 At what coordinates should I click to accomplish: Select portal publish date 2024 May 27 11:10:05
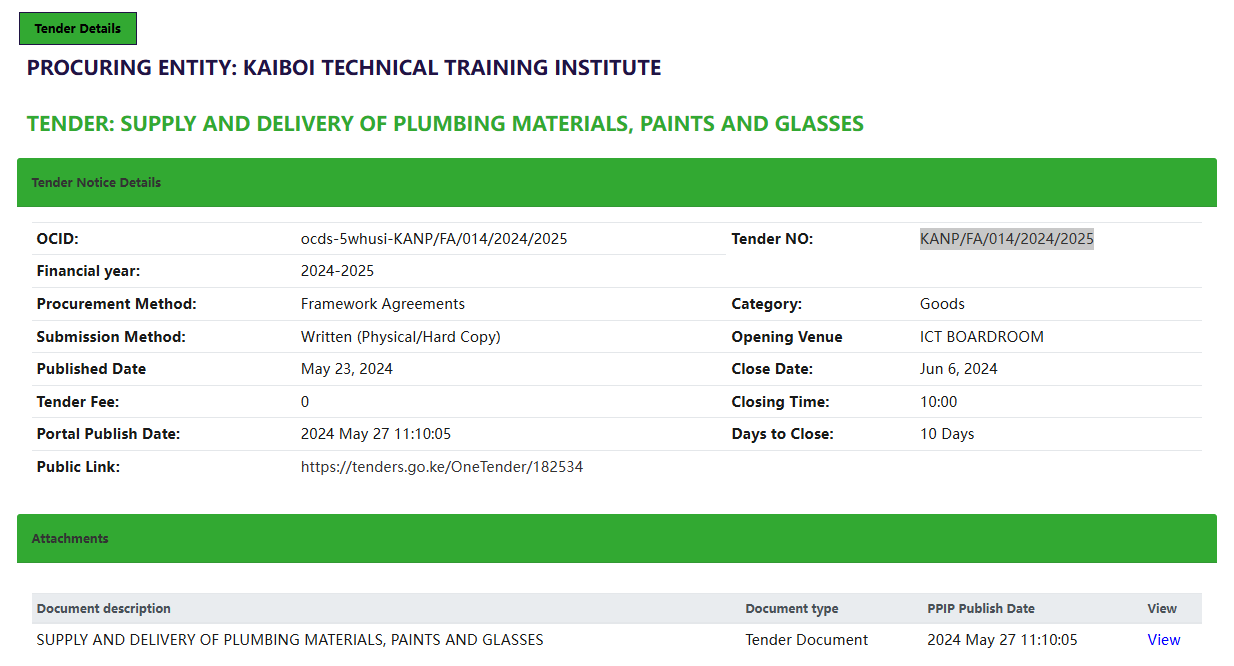tap(376, 434)
